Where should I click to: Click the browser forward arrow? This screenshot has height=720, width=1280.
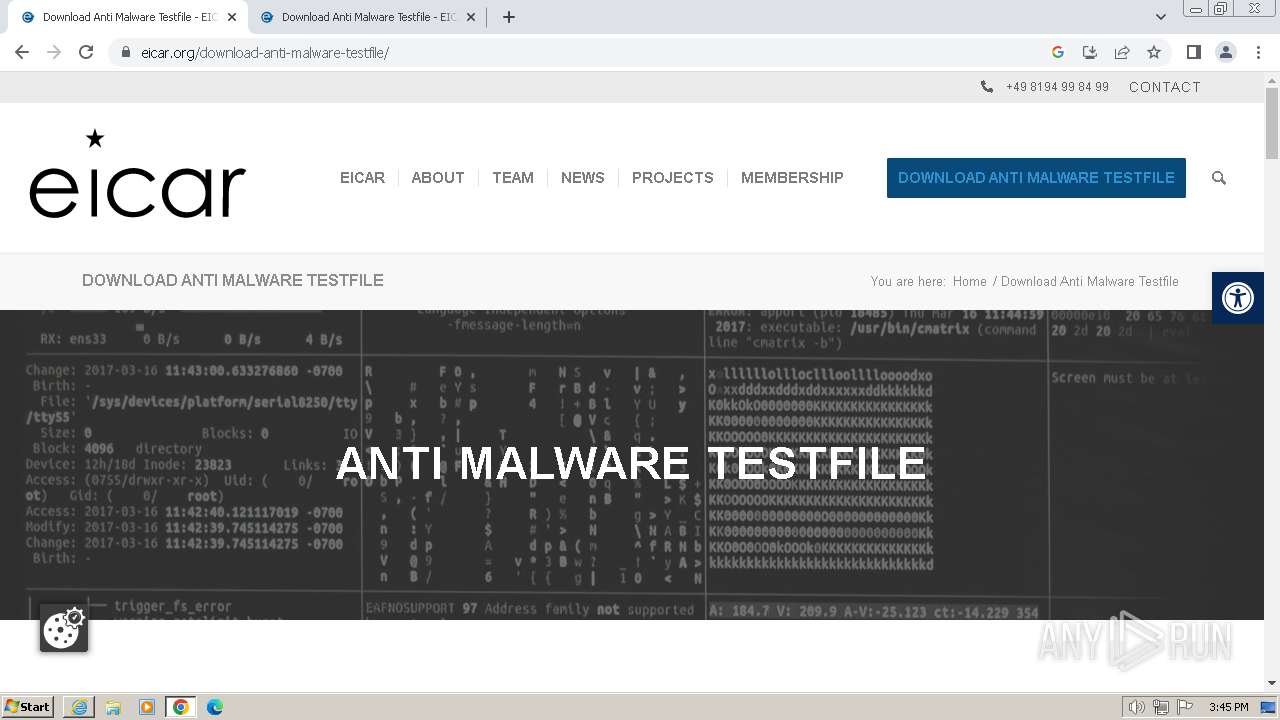(x=54, y=52)
